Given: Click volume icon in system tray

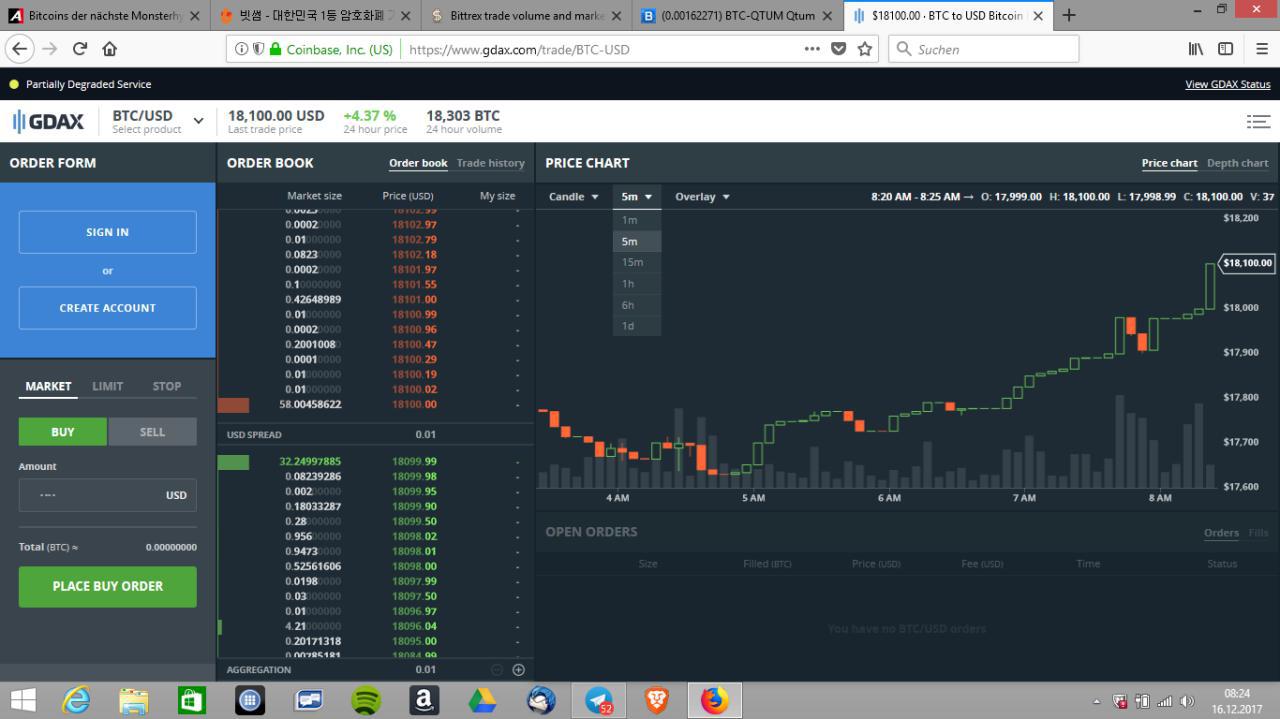Looking at the screenshot, I should pyautogui.click(x=1187, y=701).
